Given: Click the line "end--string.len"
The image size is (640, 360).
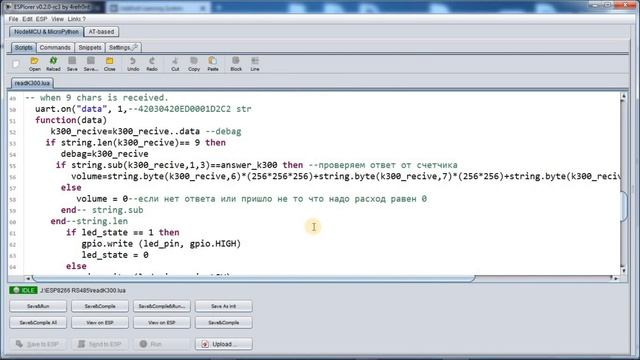Looking at the screenshot, I should (89, 221).
